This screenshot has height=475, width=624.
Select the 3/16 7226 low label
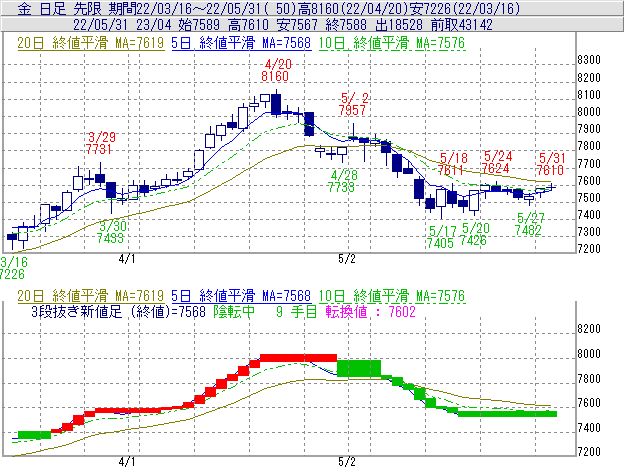[13, 268]
